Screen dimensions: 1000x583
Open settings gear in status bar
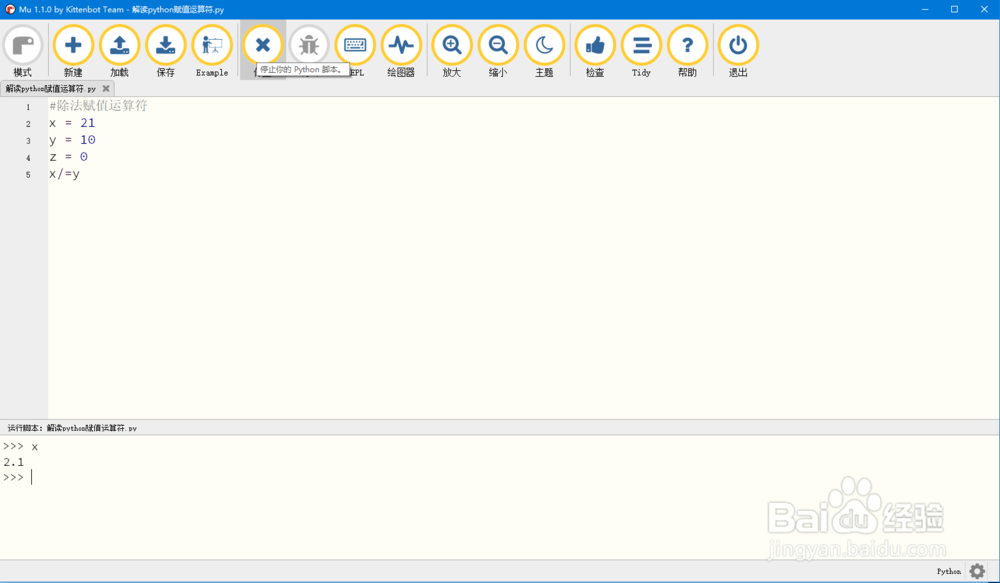click(x=977, y=571)
